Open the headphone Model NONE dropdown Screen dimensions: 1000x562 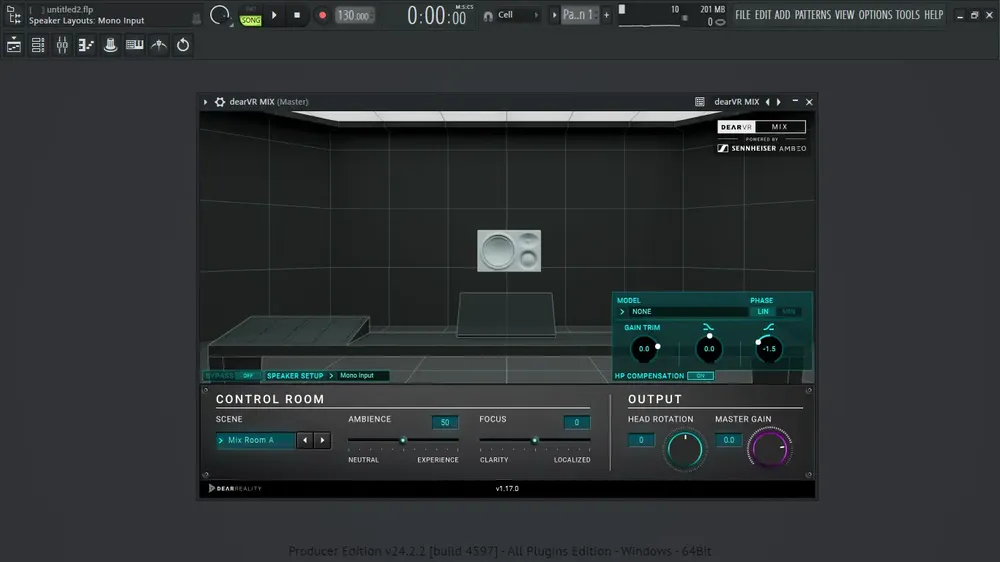pyautogui.click(x=682, y=311)
